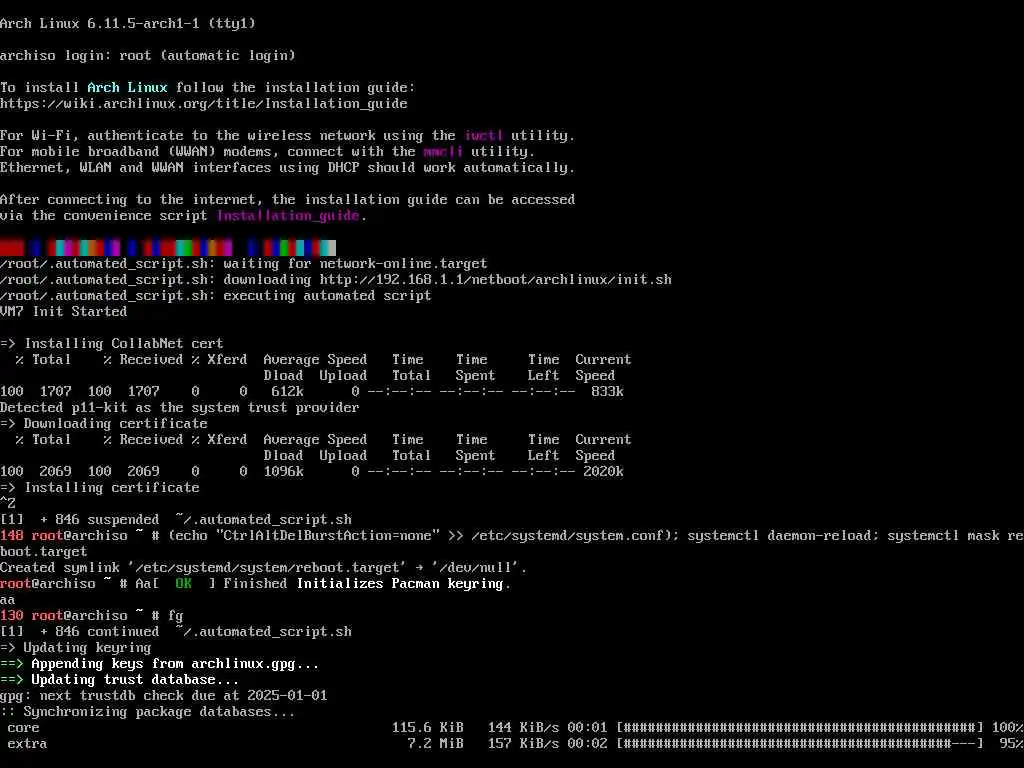Click the first curl table 'Average Speed' header

point(315,360)
